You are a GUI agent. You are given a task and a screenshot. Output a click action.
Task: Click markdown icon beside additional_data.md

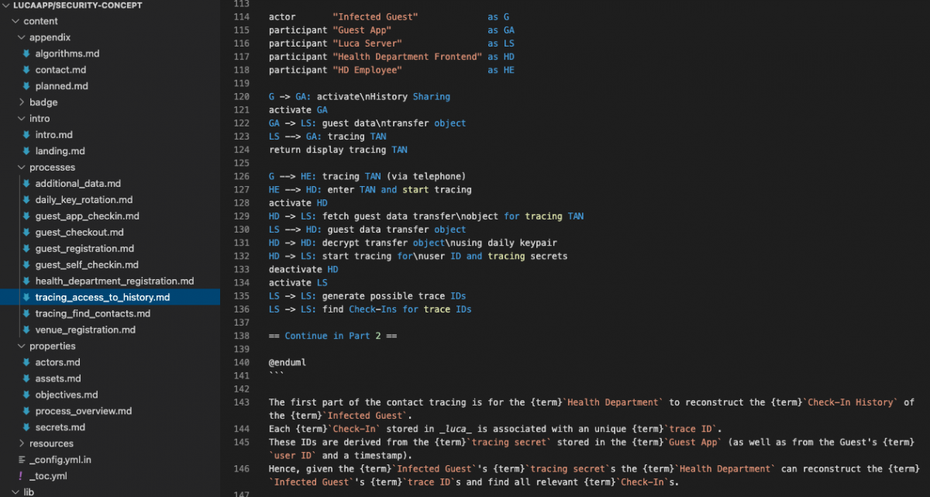coord(26,184)
